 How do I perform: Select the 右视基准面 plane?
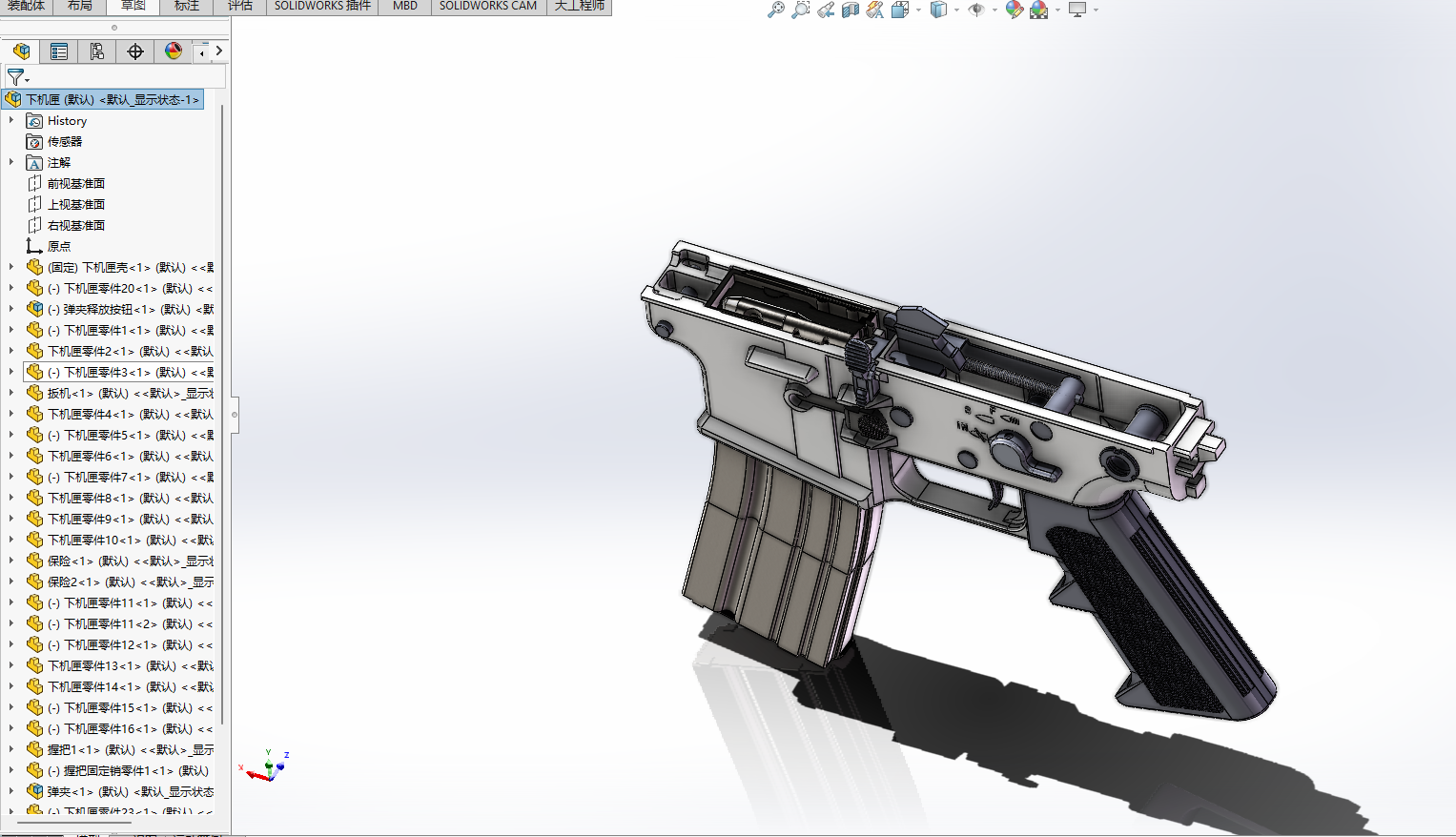pos(76,225)
